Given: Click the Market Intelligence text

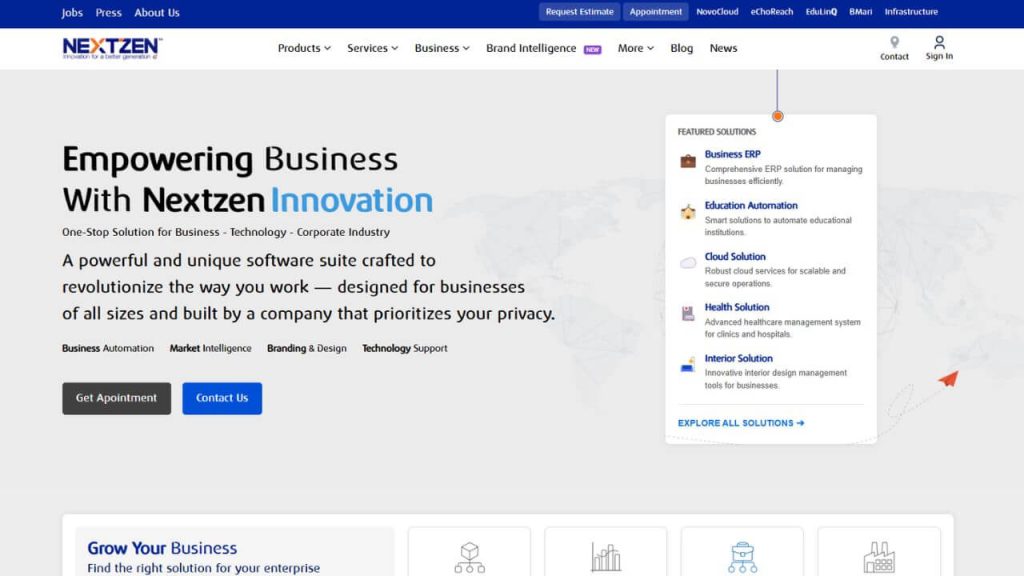Looking at the screenshot, I should (210, 348).
